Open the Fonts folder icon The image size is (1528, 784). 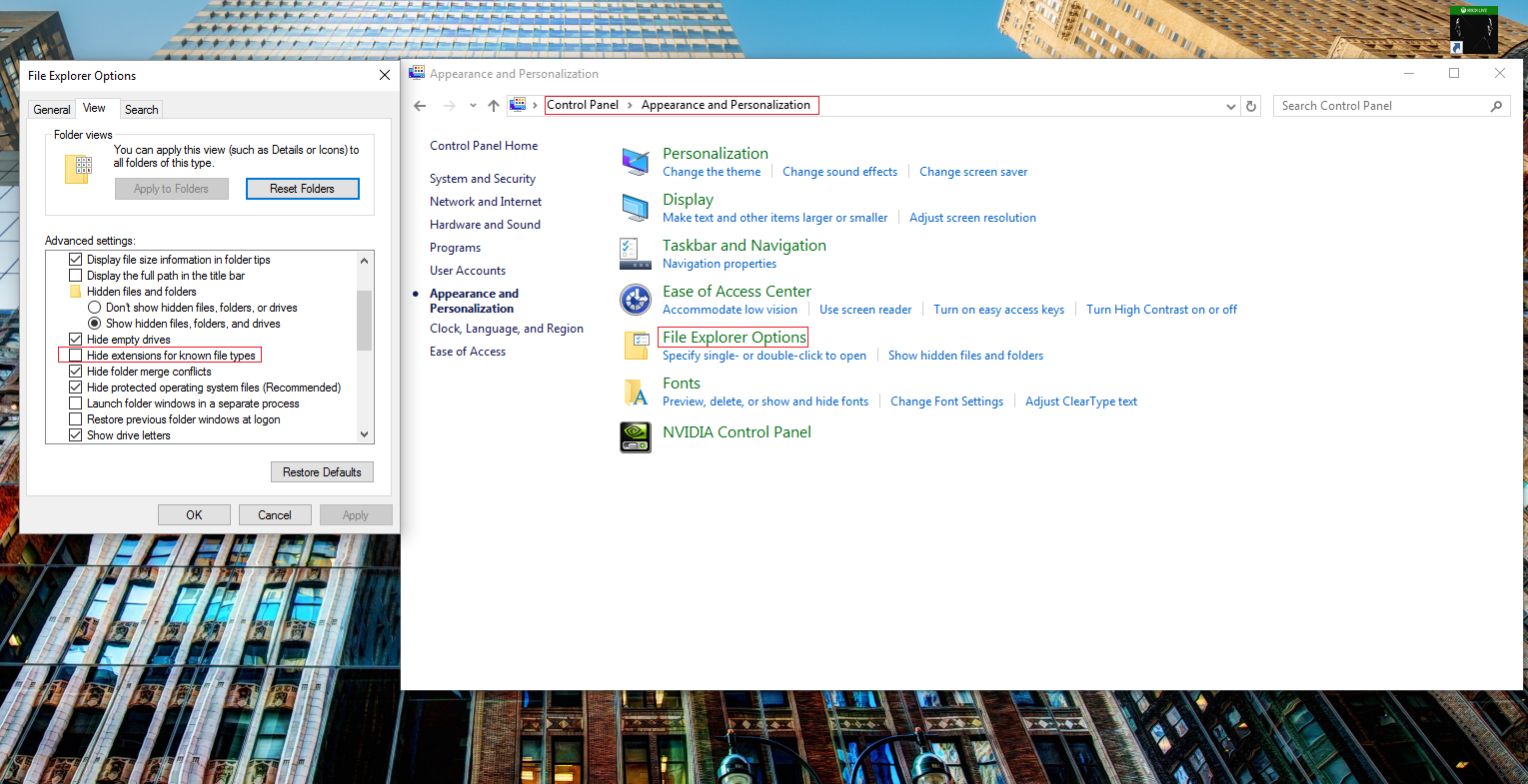coord(636,392)
